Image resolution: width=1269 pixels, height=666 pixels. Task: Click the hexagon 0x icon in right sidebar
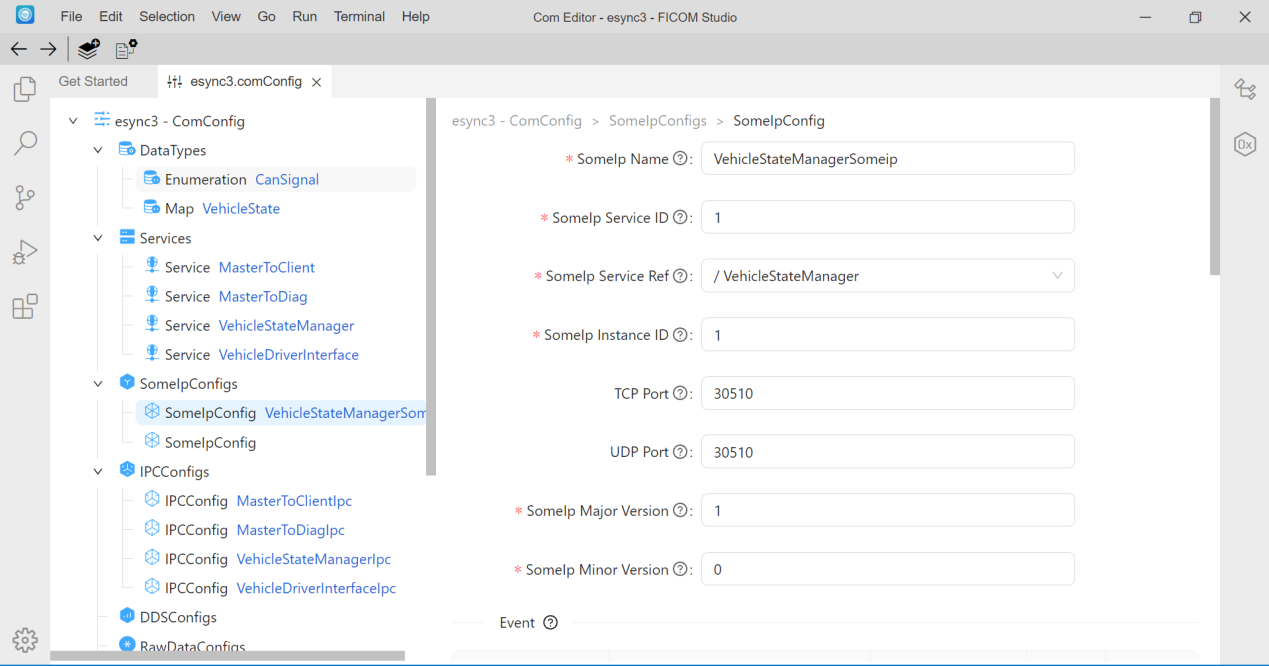point(1245,144)
